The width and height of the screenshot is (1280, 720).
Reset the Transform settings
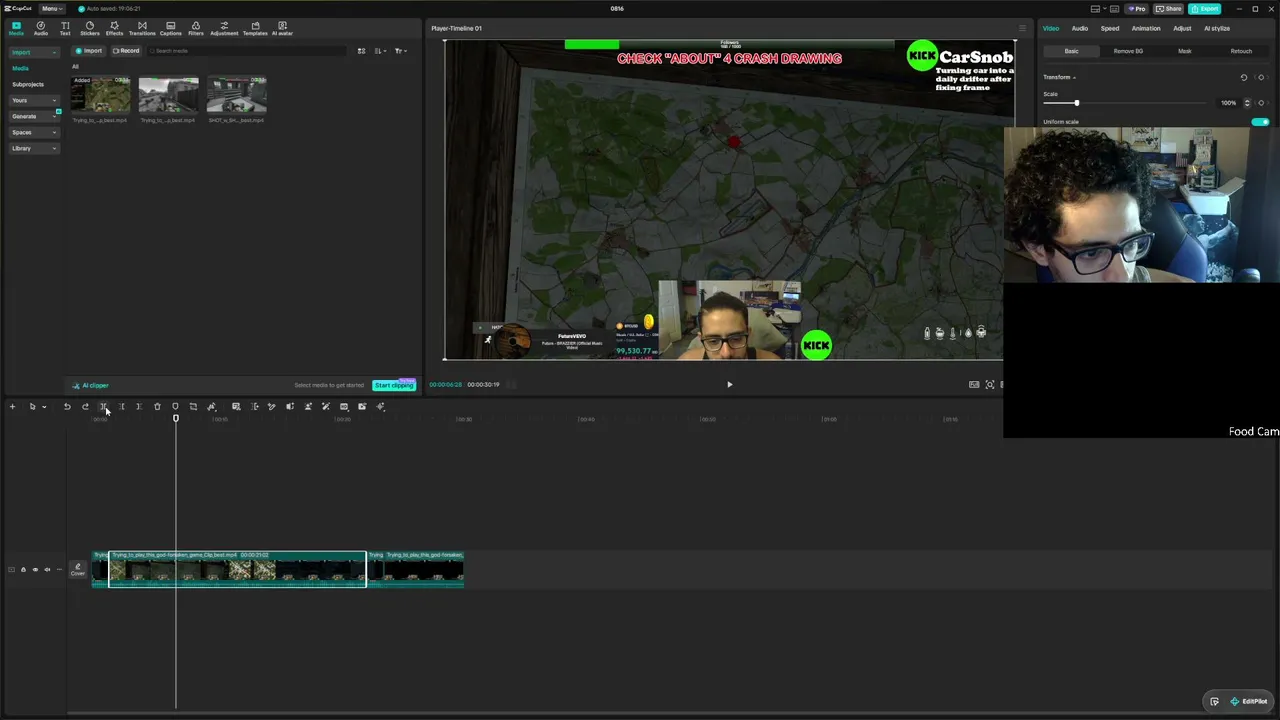coord(1244,77)
